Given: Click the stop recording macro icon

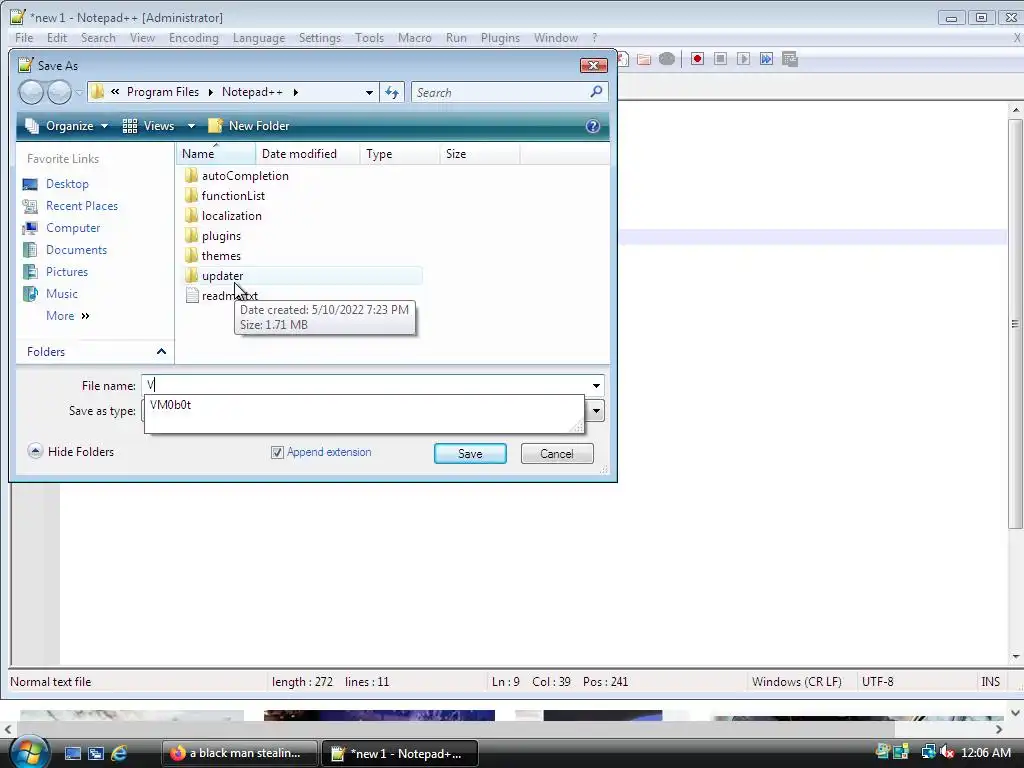Looking at the screenshot, I should 720,59.
